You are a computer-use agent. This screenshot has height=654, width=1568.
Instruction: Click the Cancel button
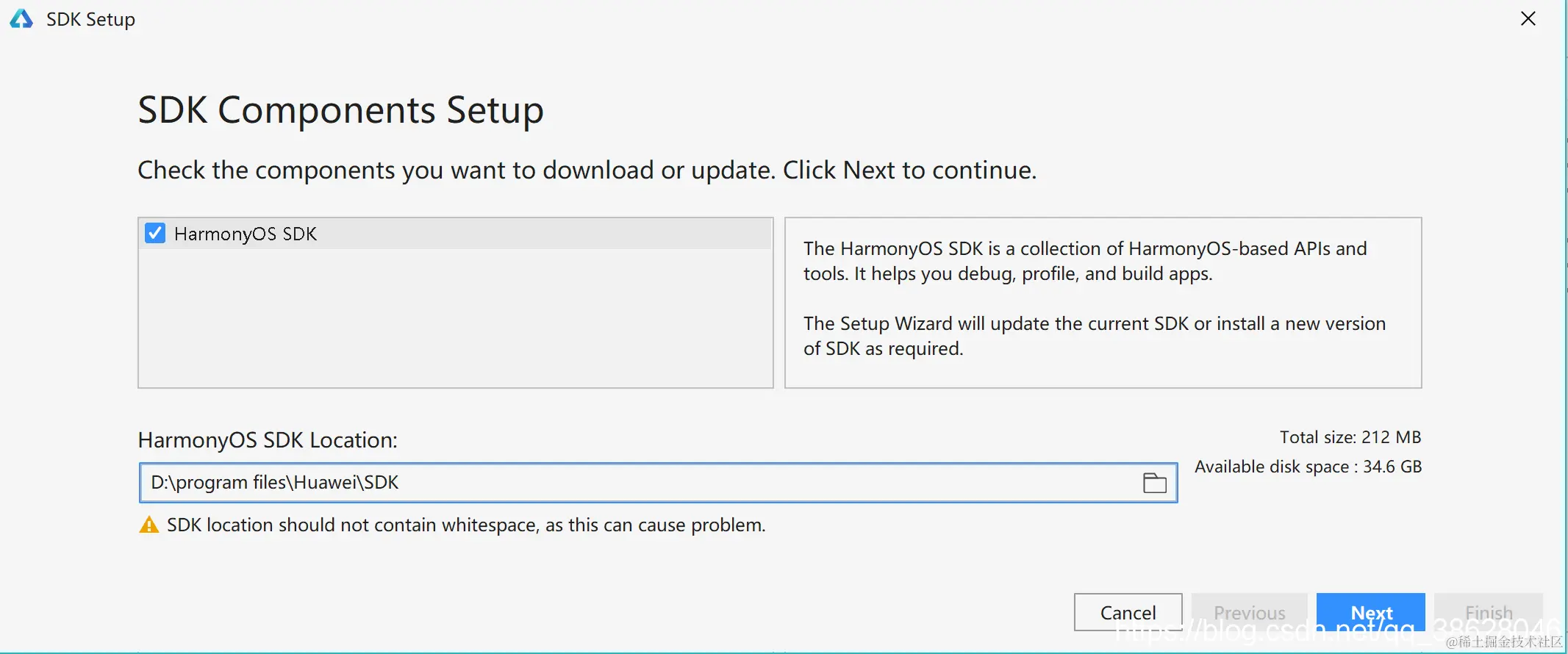(x=1128, y=612)
